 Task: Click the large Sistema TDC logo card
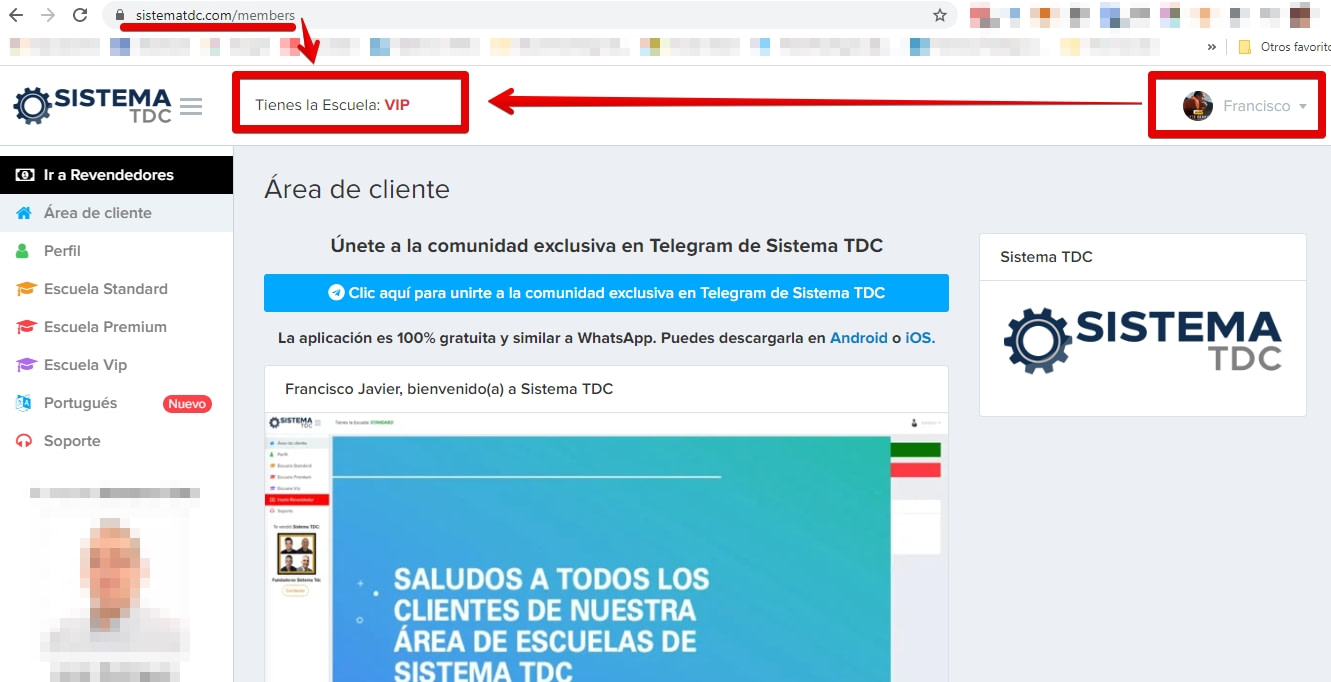pos(1143,340)
